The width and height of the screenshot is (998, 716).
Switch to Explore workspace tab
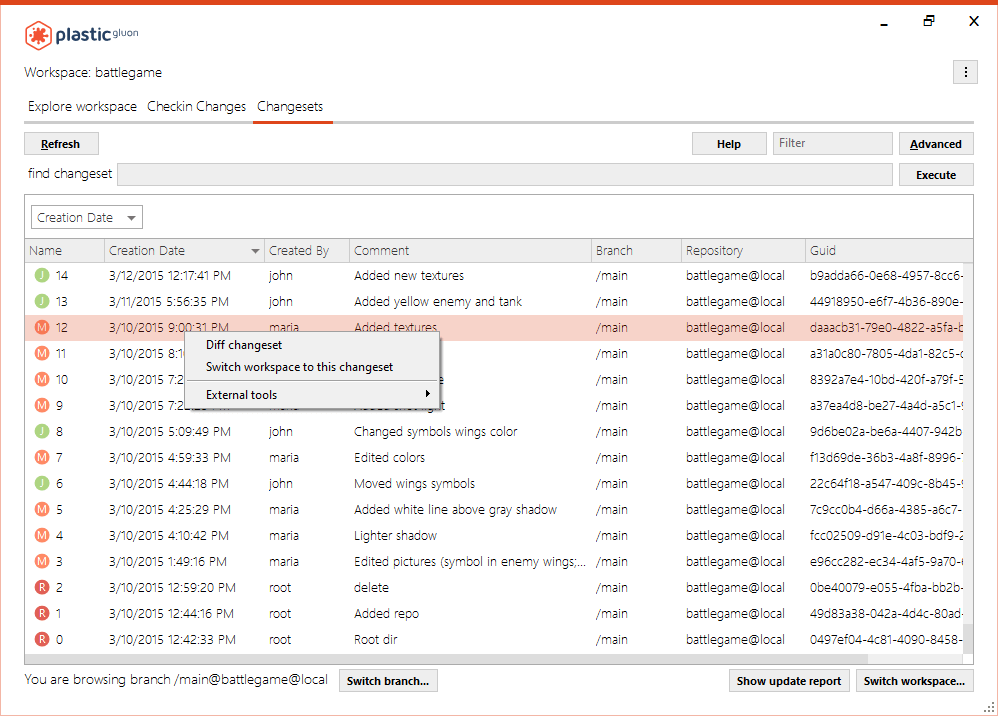tap(82, 106)
